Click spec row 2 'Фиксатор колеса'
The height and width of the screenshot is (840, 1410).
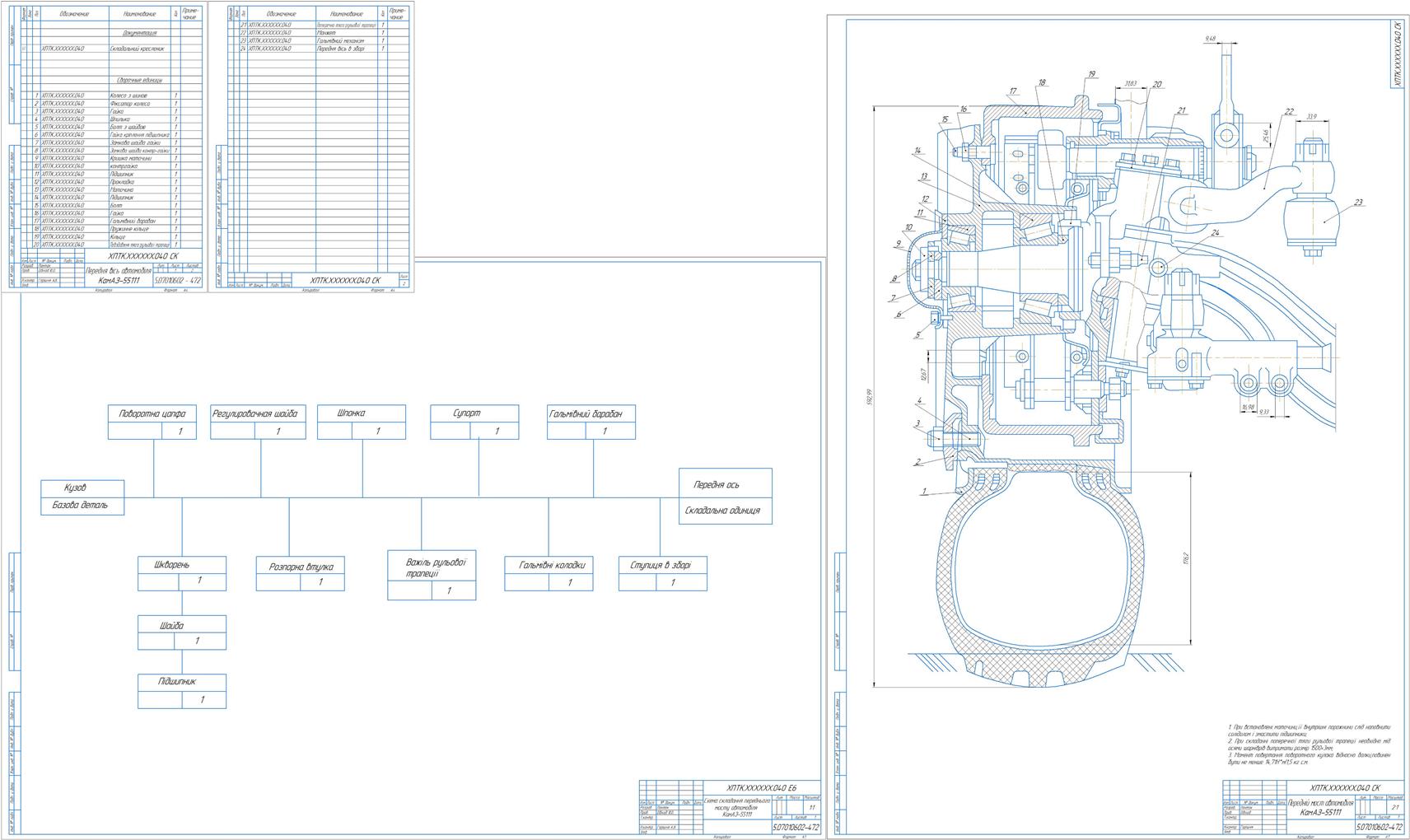111,104
